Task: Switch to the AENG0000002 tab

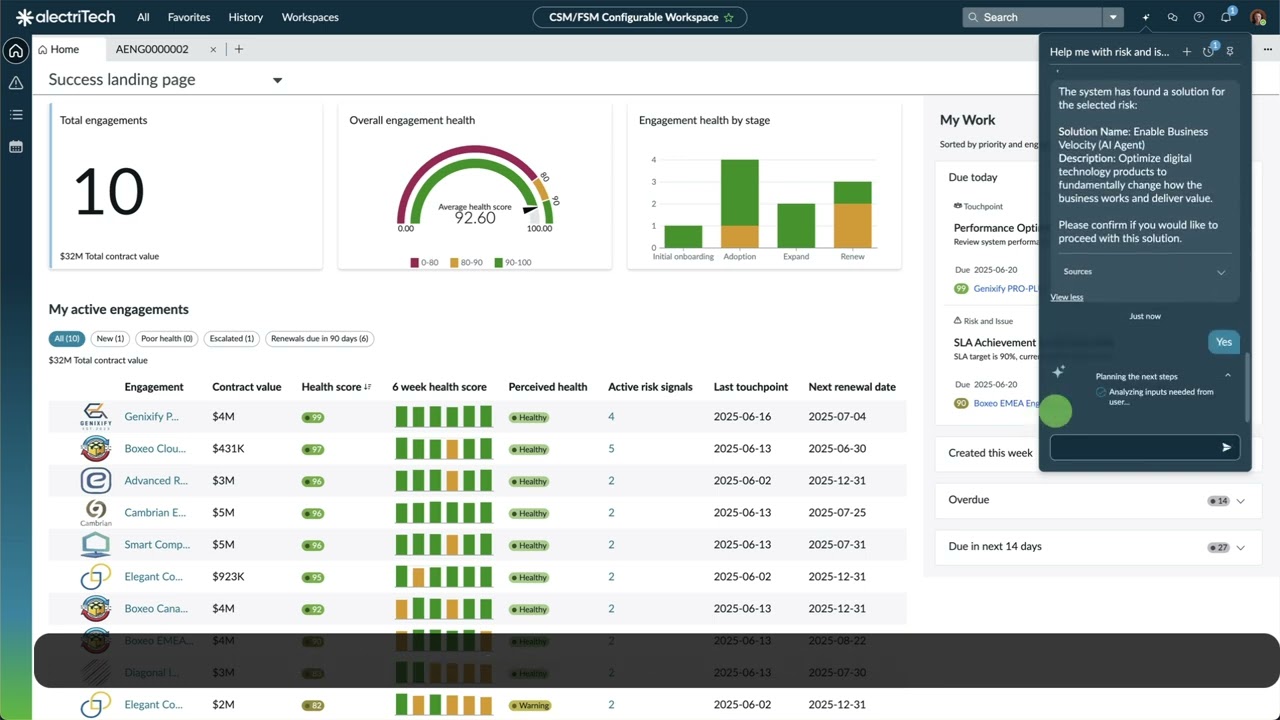Action: coord(151,49)
